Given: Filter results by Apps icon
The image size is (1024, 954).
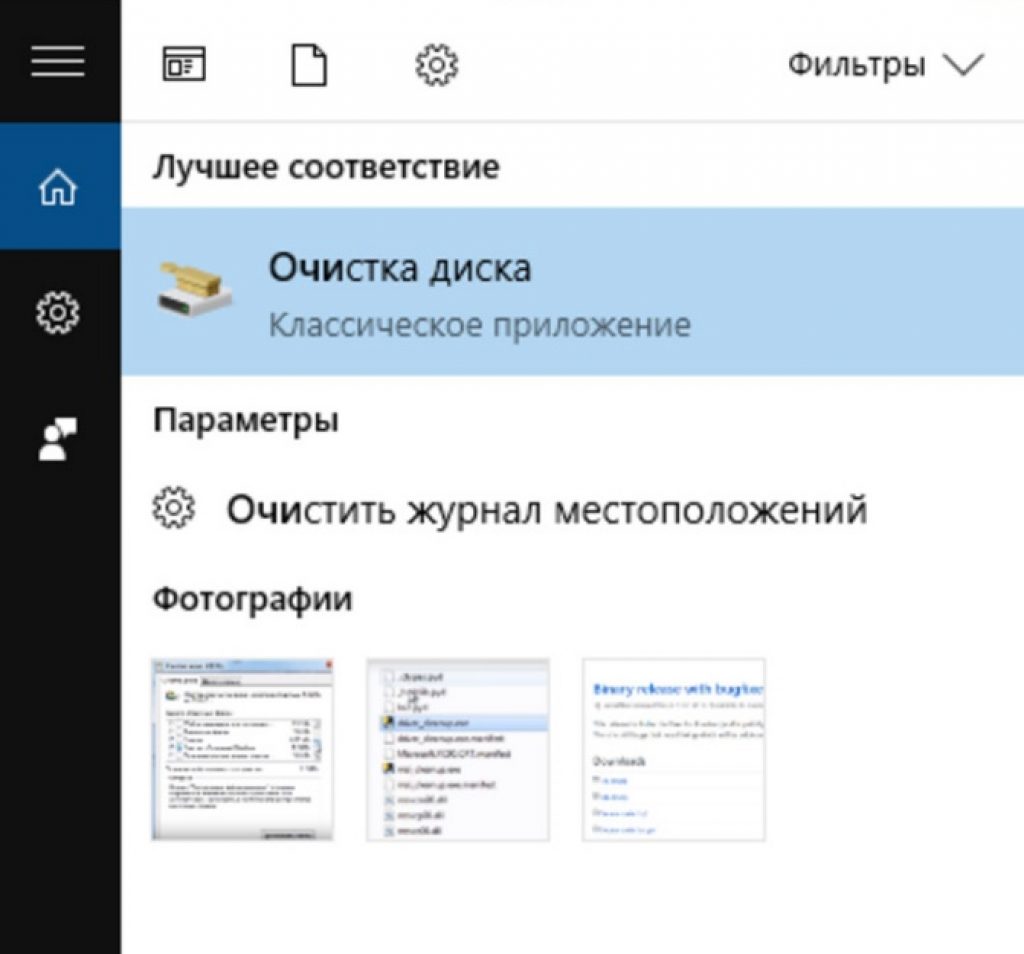Looking at the screenshot, I should click(x=184, y=65).
